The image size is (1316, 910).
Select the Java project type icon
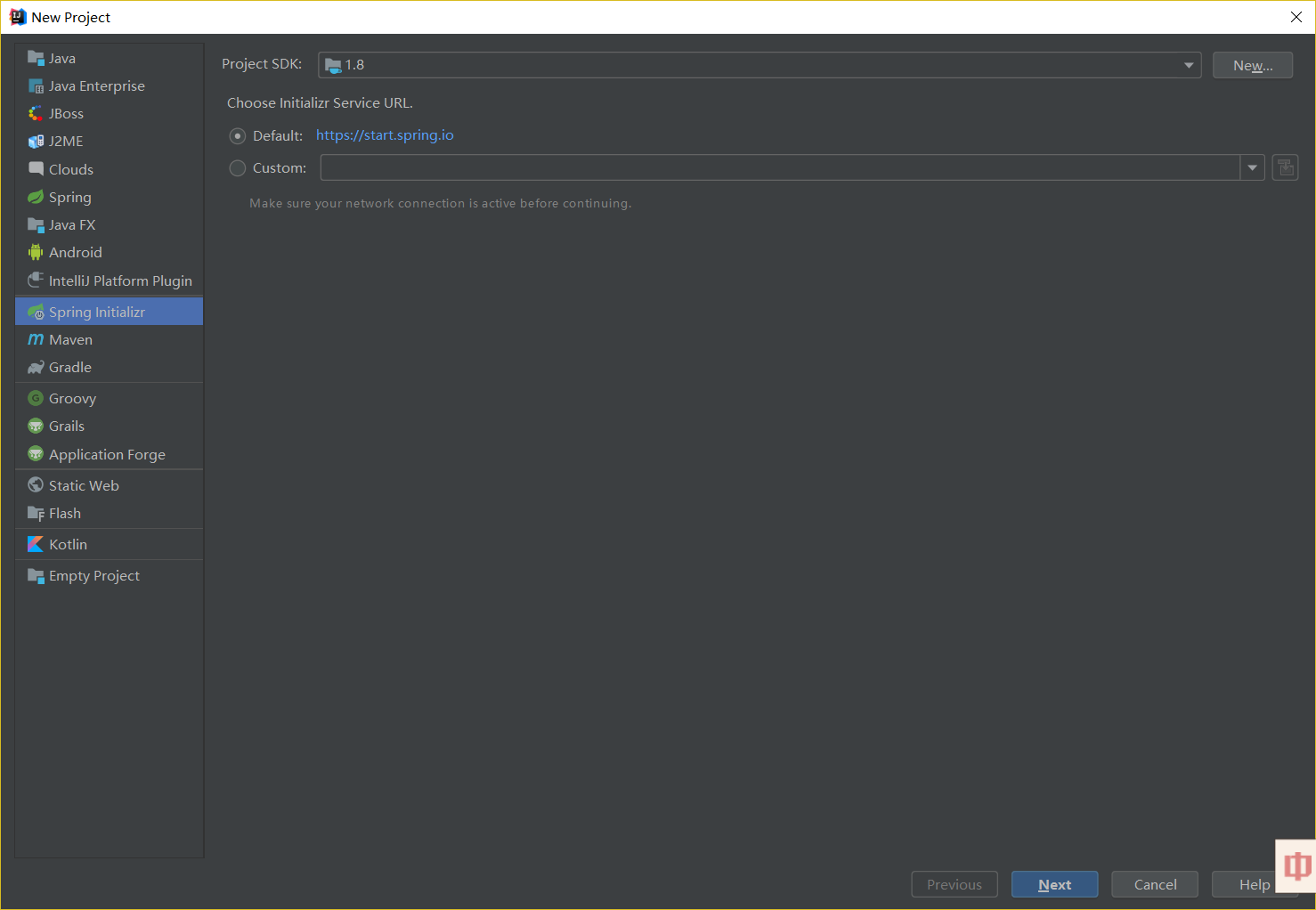tap(36, 58)
